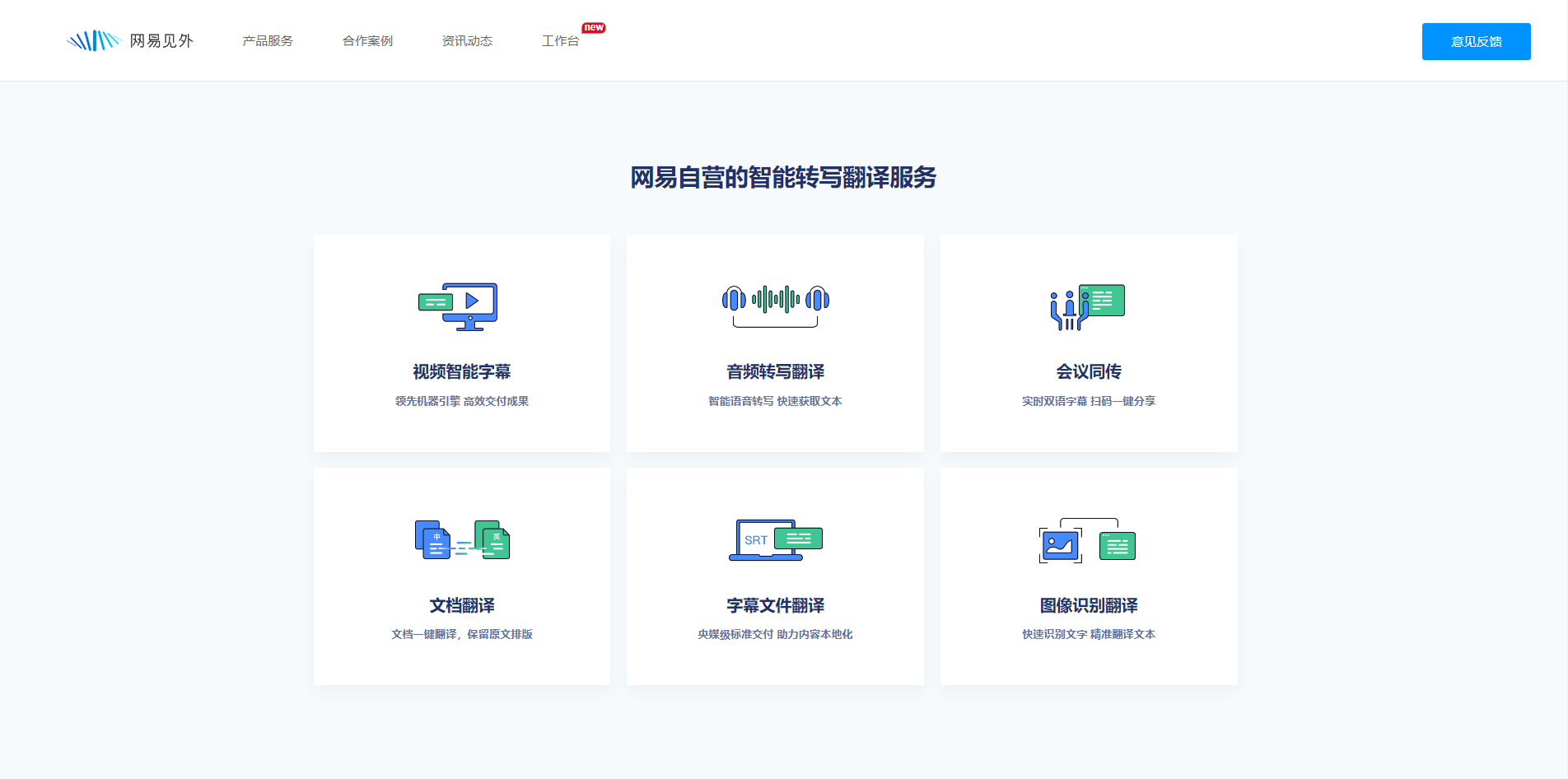This screenshot has width=1568, height=779.
Task: Go to 资讯动态 page
Action: pyautogui.click(x=467, y=41)
